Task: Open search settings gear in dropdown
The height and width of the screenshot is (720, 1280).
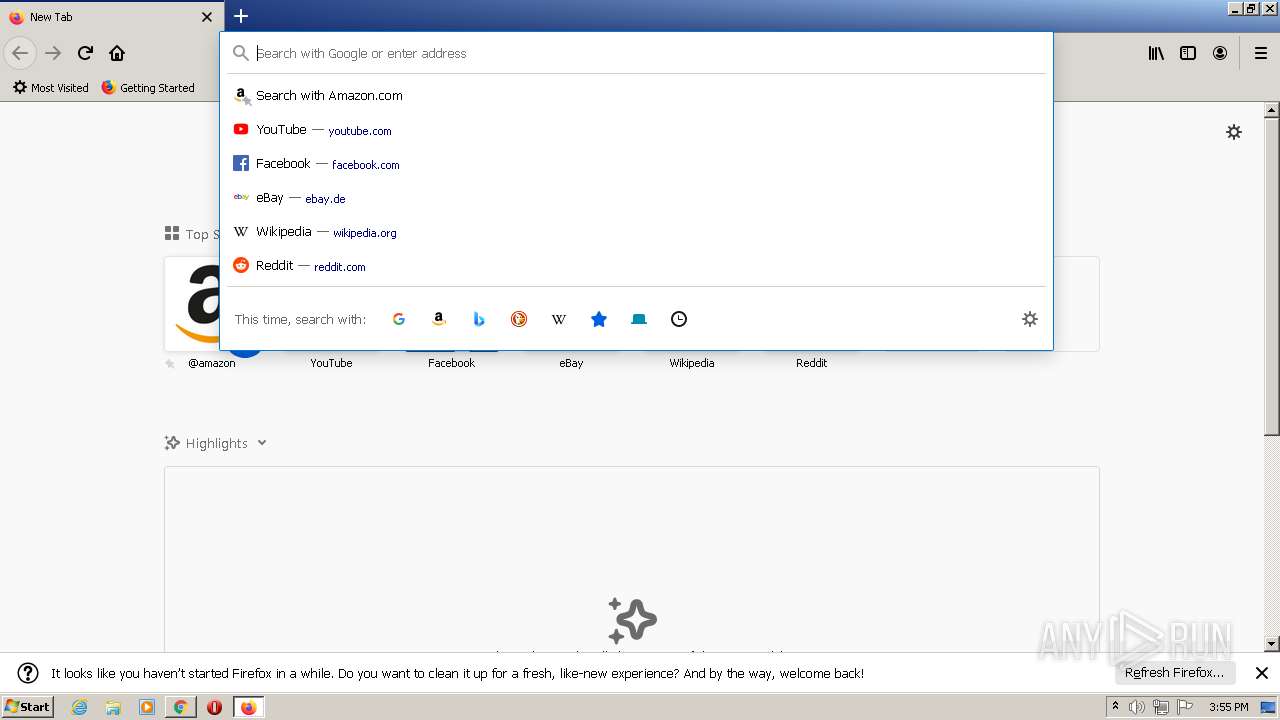Action: (1030, 319)
